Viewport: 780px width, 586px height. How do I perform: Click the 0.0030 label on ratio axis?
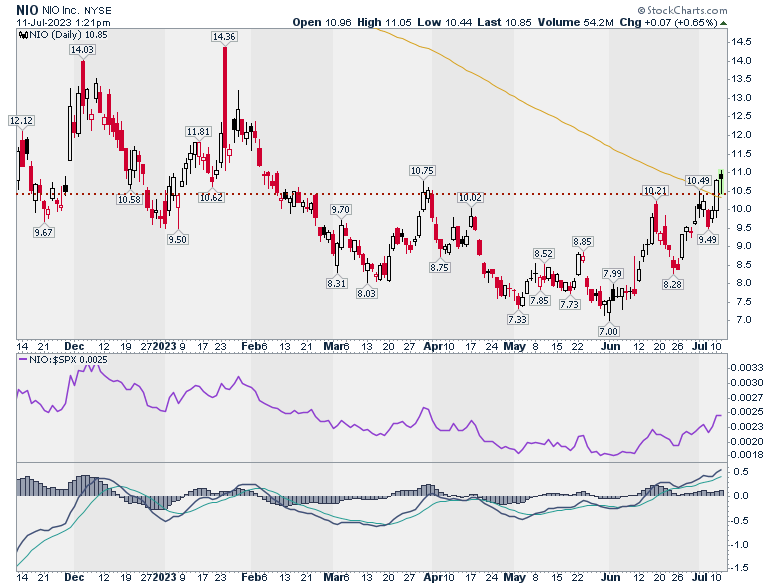coord(746,383)
